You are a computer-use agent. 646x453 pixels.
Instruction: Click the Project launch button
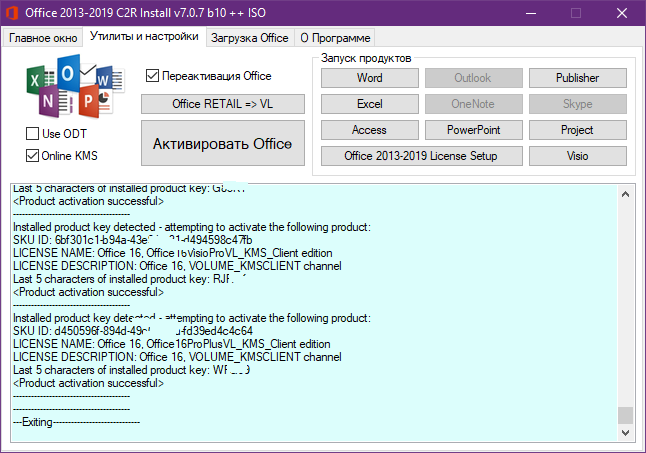[x=577, y=130]
